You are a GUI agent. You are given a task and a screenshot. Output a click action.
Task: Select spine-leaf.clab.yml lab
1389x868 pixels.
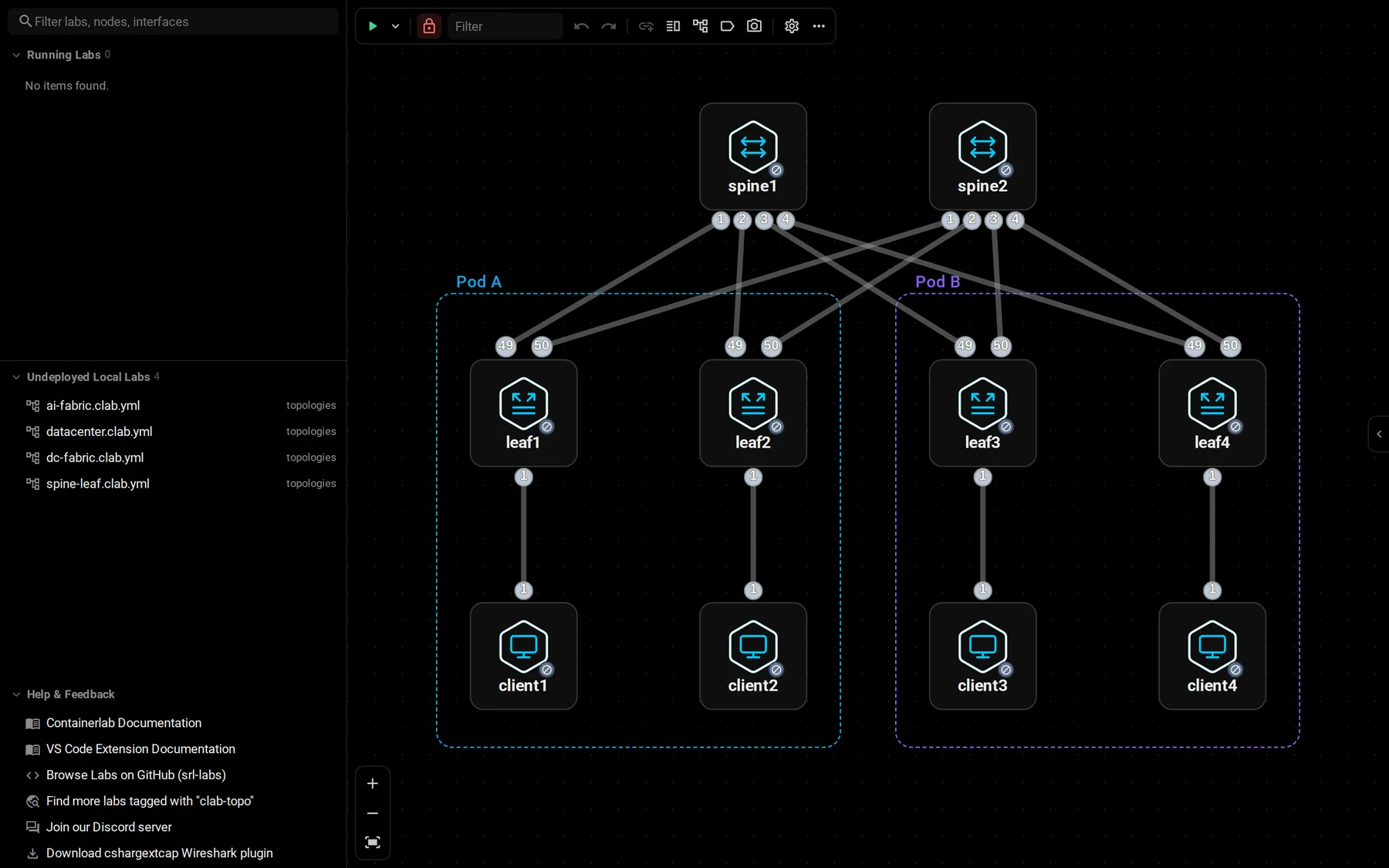174,484
